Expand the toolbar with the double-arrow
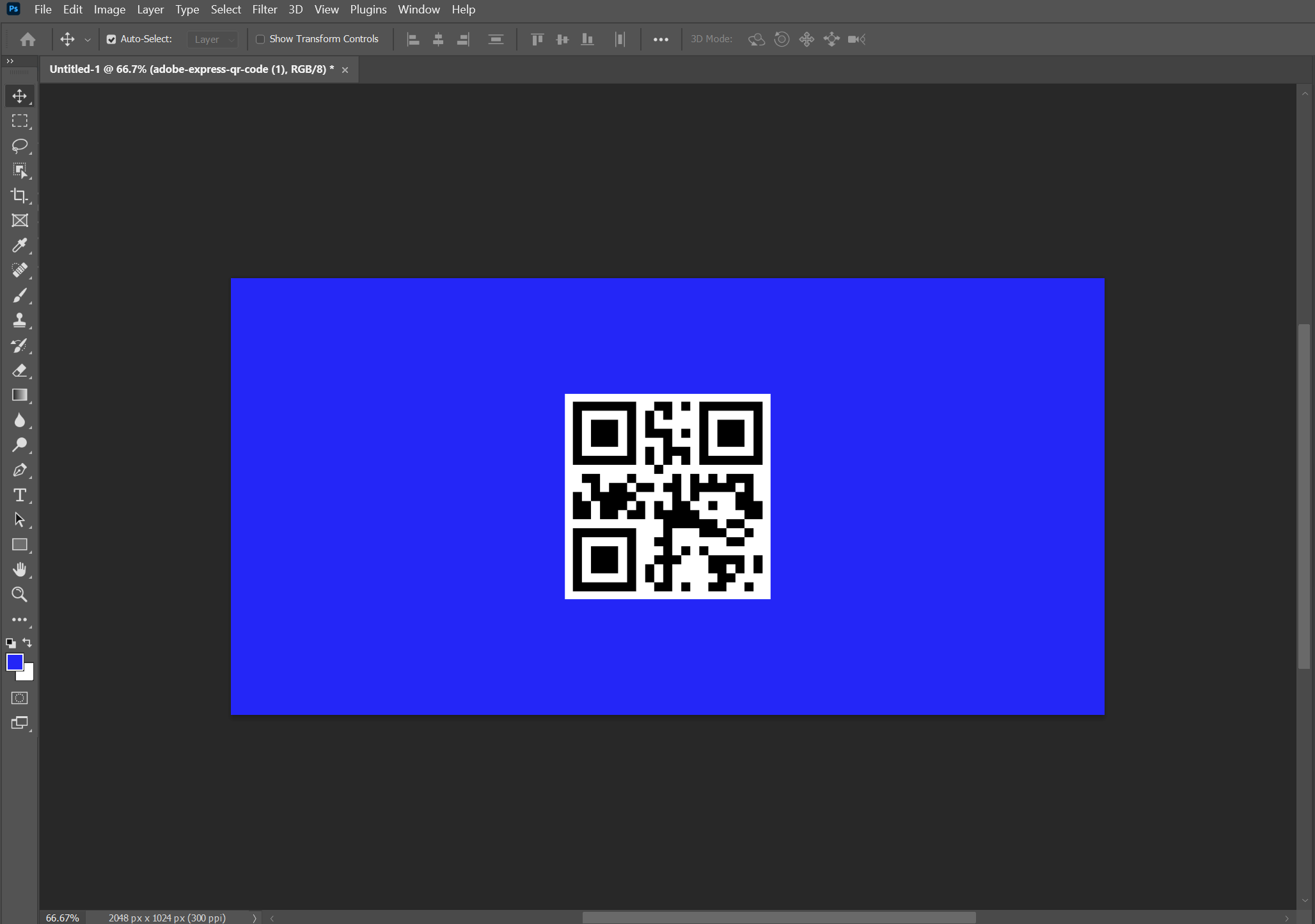 pyautogui.click(x=10, y=61)
